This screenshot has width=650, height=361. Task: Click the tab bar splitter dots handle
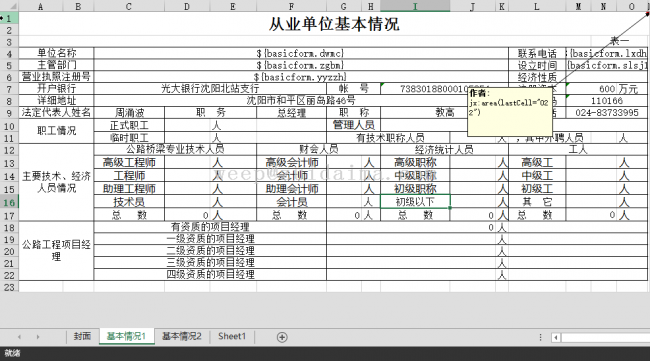(x=540, y=337)
